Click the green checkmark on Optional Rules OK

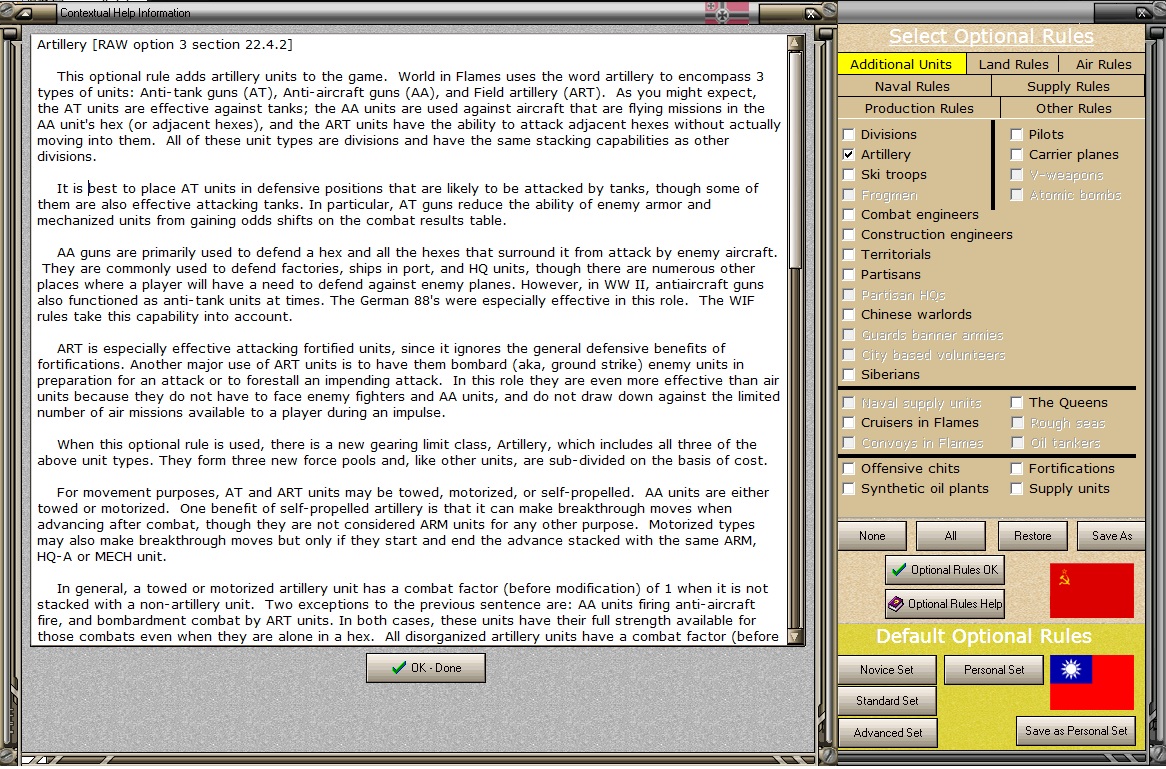tap(898, 570)
